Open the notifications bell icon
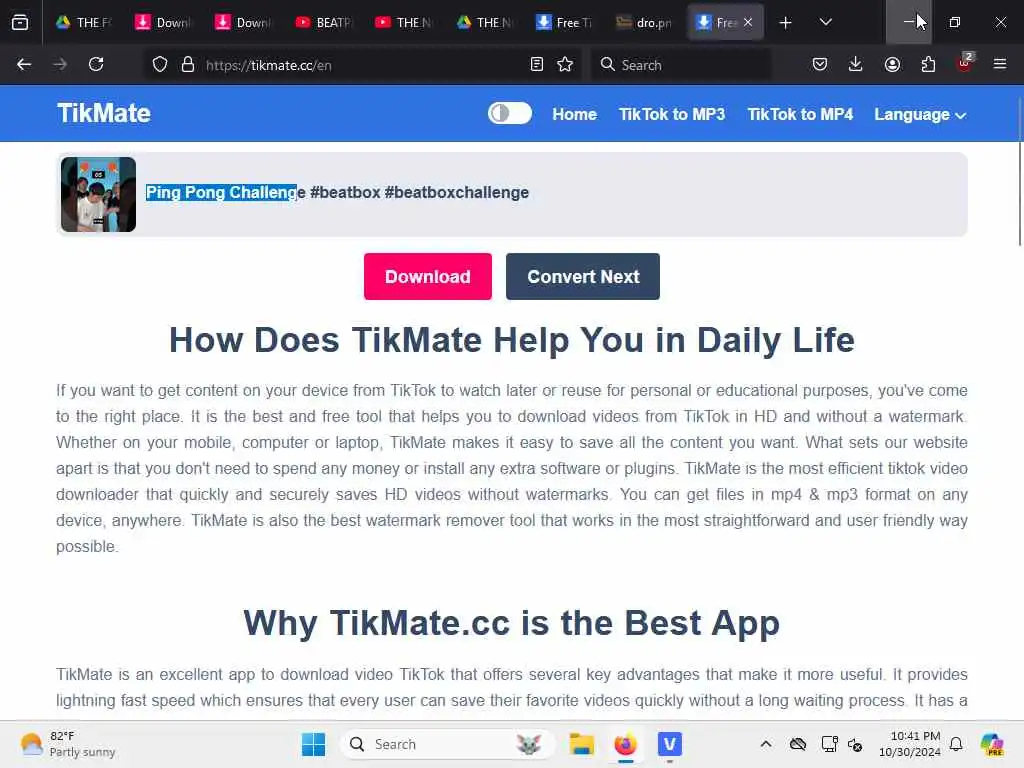Screen dimensions: 1024x768 point(956,744)
